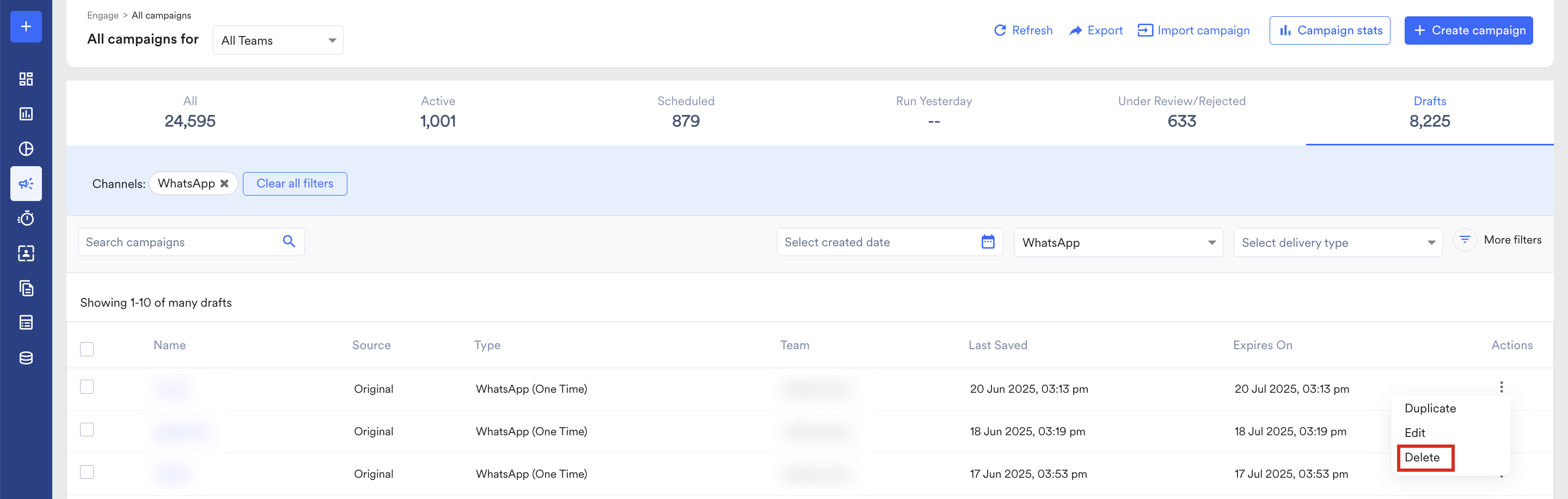This screenshot has height=499, width=1568.
Task: Check the box for 20 Jun 2025 draft row
Action: [87, 387]
